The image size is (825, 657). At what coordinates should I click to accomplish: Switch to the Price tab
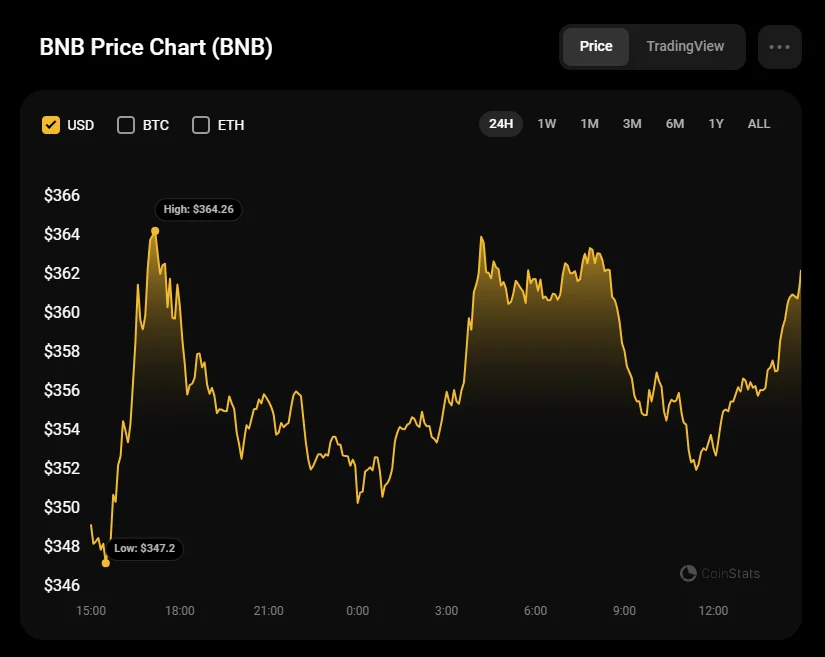tap(596, 47)
